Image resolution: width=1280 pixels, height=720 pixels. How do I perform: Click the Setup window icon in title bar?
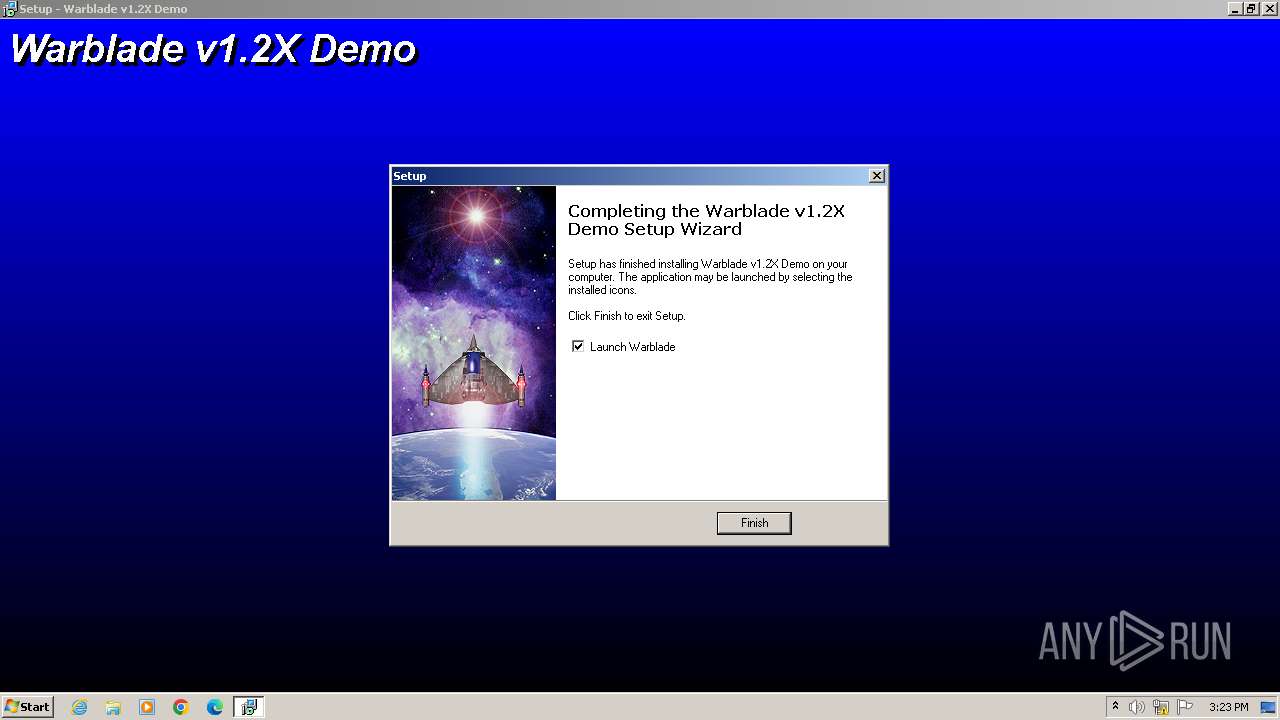(x=9, y=9)
